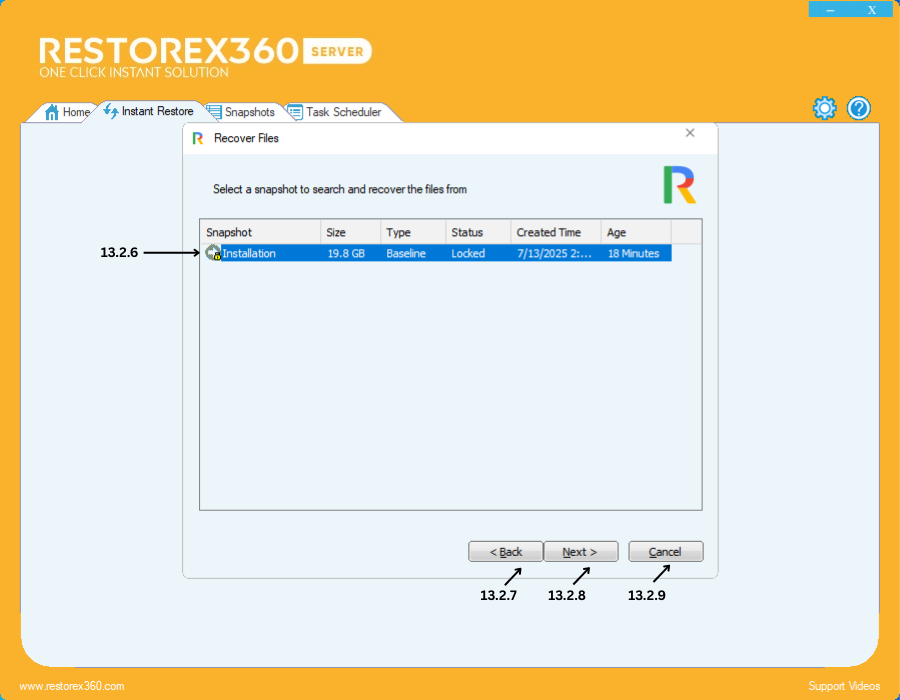Switch to the Instant Restore tab

point(151,111)
